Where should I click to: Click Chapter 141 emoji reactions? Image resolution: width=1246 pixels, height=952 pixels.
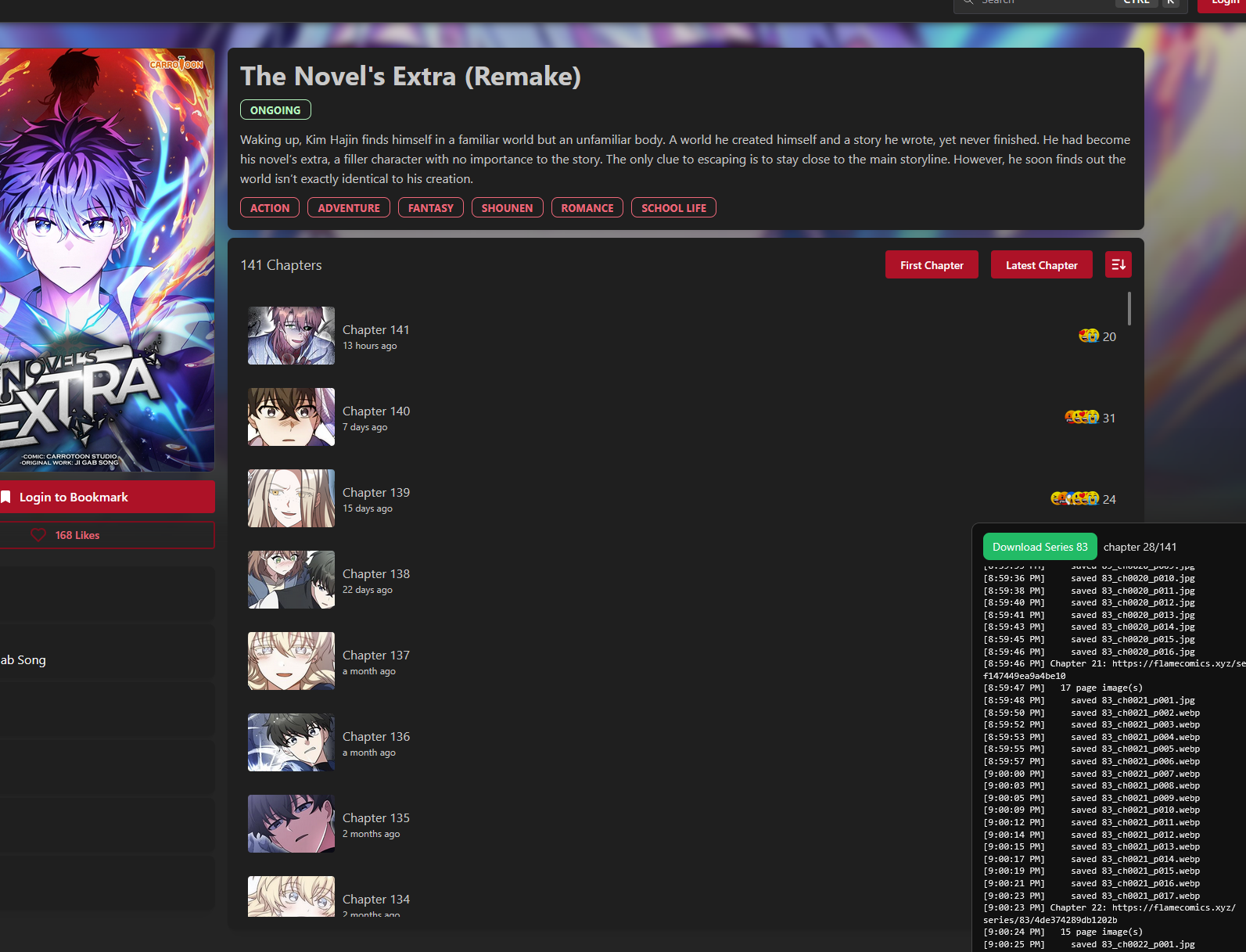point(1089,336)
